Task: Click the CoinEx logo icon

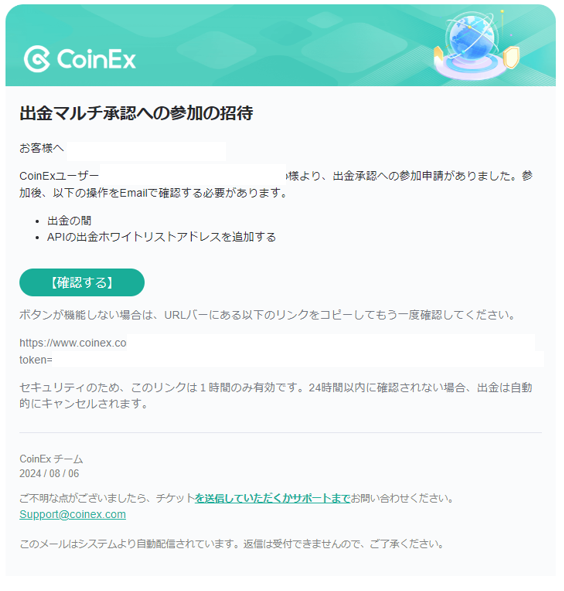Action: click(x=37, y=59)
